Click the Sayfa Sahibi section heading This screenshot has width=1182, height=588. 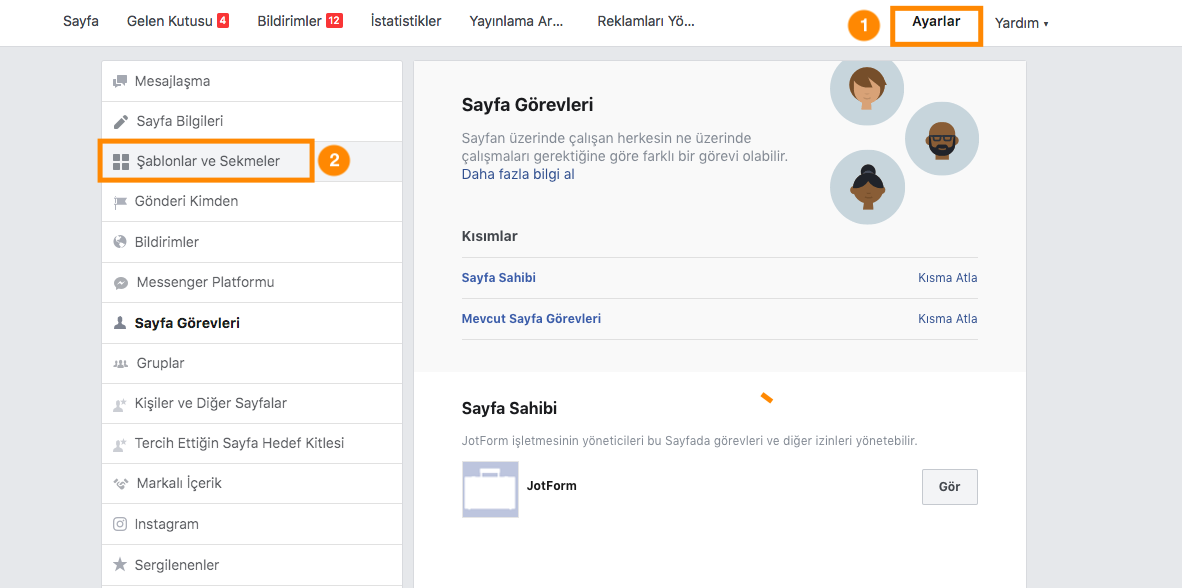coord(509,409)
